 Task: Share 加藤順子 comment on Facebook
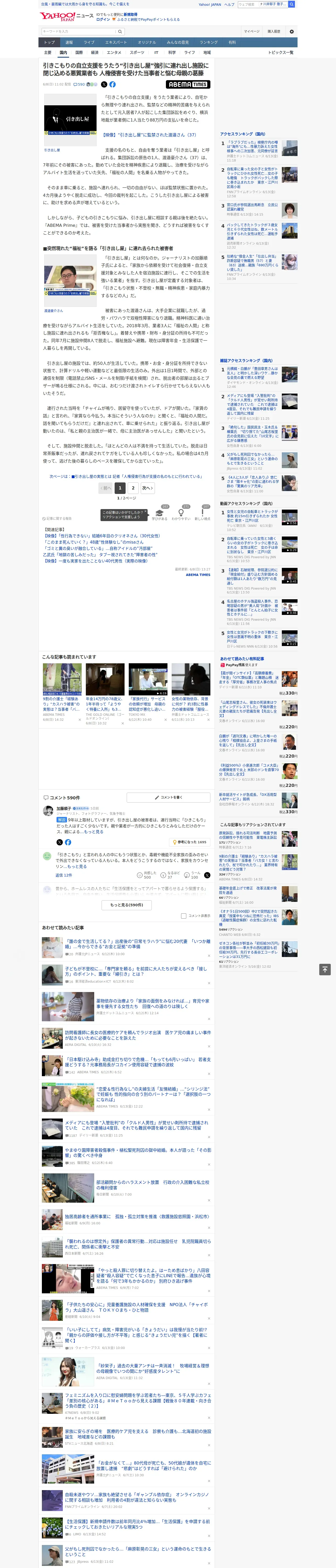point(68,843)
